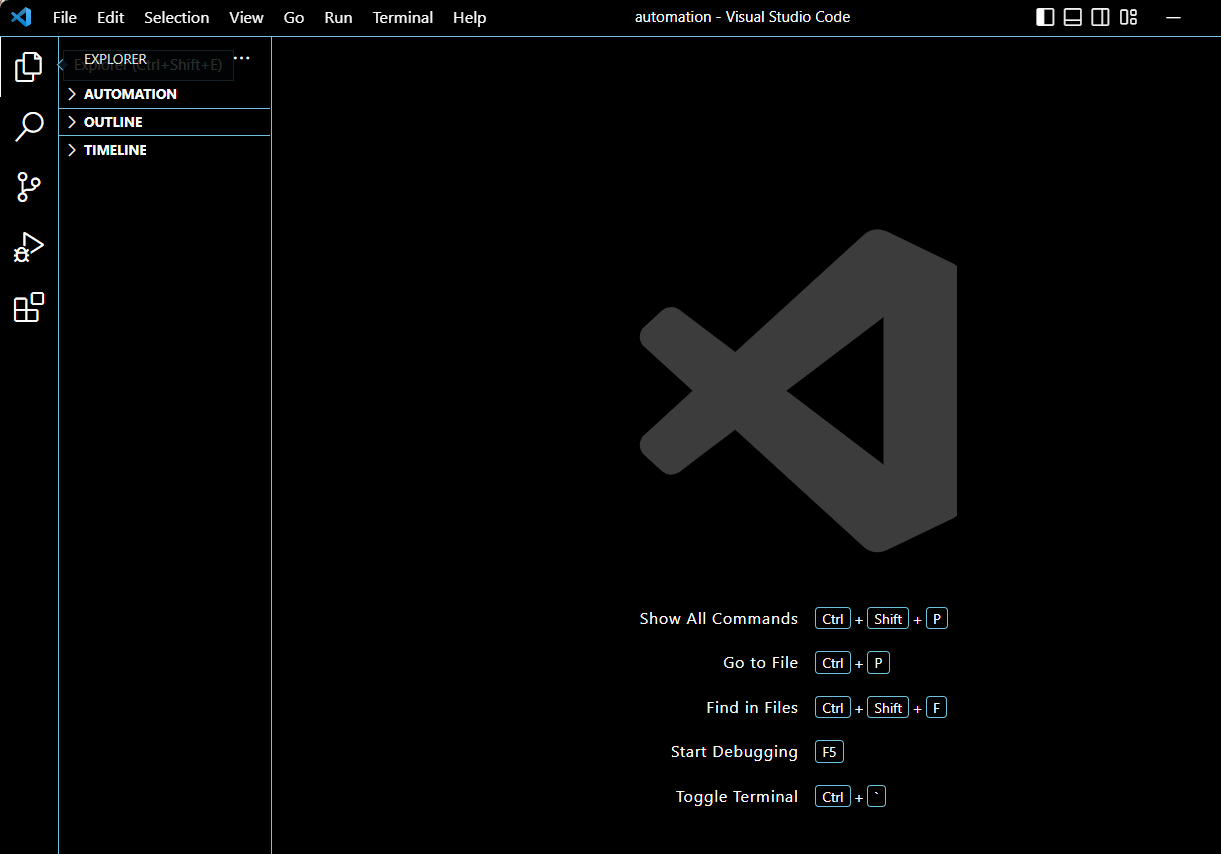Viewport: 1221px width, 854px height.
Task: Click the 'Show All Commands' hint text
Action: [719, 619]
